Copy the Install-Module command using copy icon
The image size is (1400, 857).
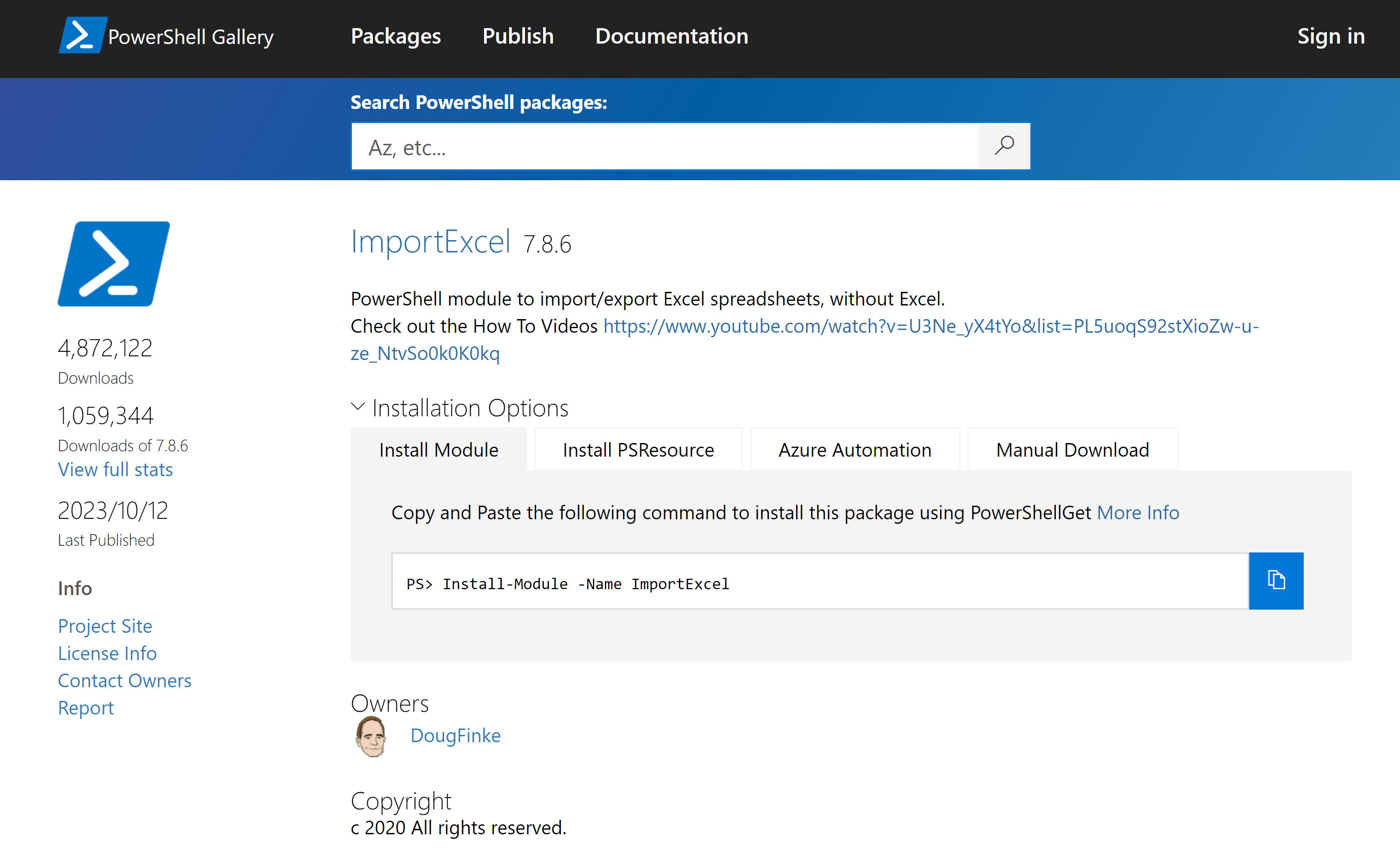tap(1276, 581)
